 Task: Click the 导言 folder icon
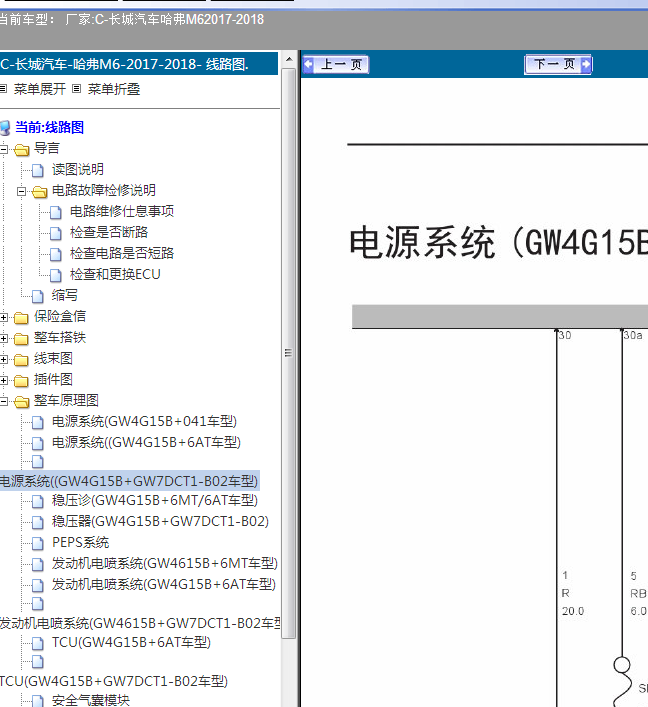pos(22,149)
